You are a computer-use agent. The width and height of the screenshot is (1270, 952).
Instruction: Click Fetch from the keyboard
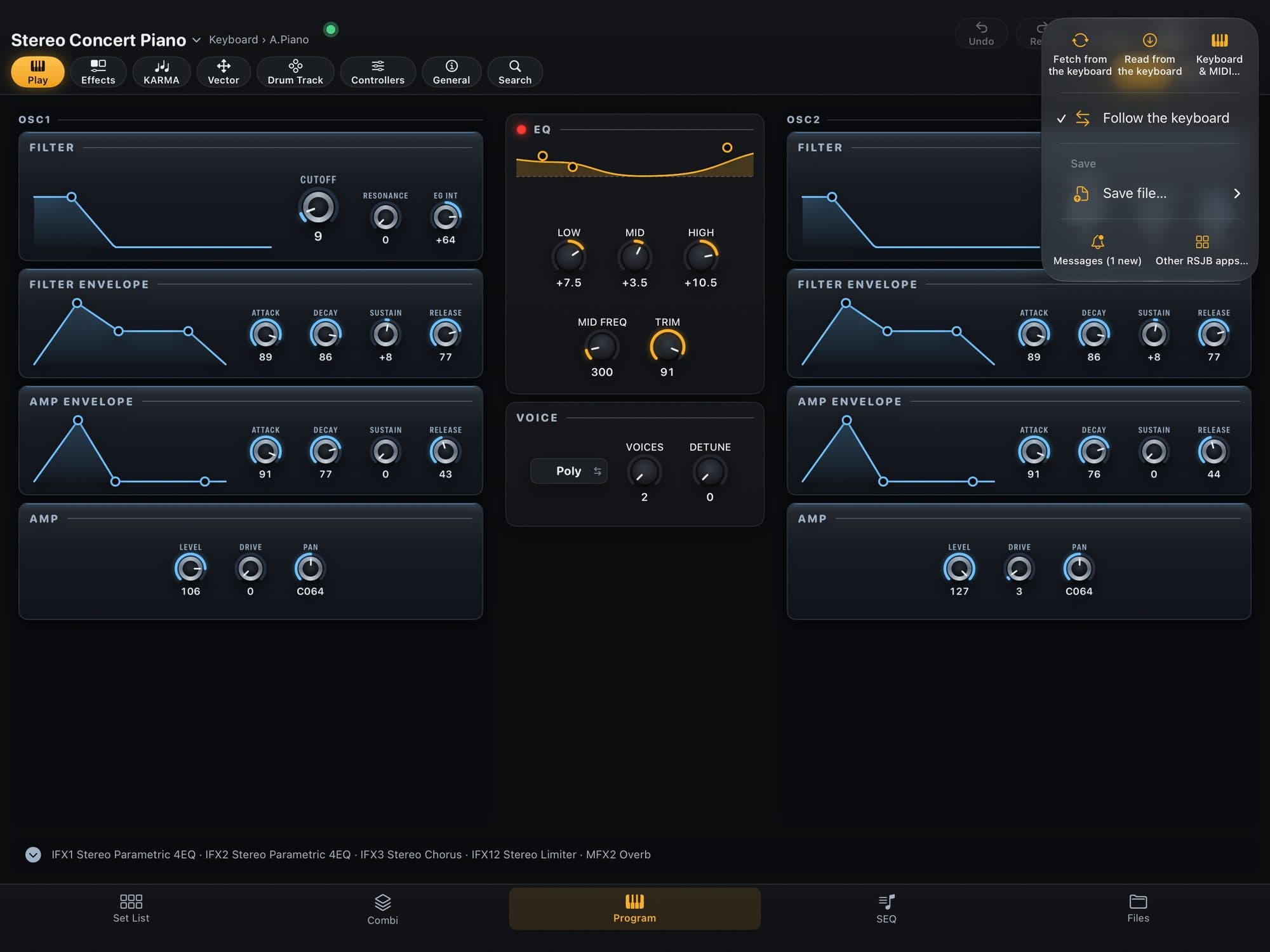click(x=1079, y=55)
